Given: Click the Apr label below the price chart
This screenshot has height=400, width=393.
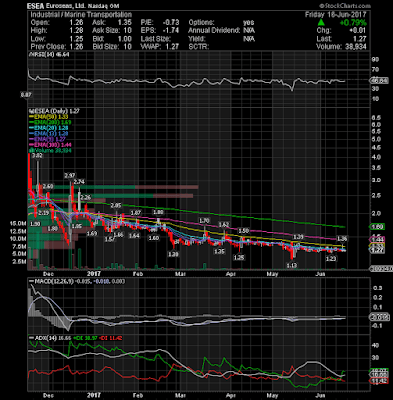Looking at the screenshot, I should [x=231, y=274].
